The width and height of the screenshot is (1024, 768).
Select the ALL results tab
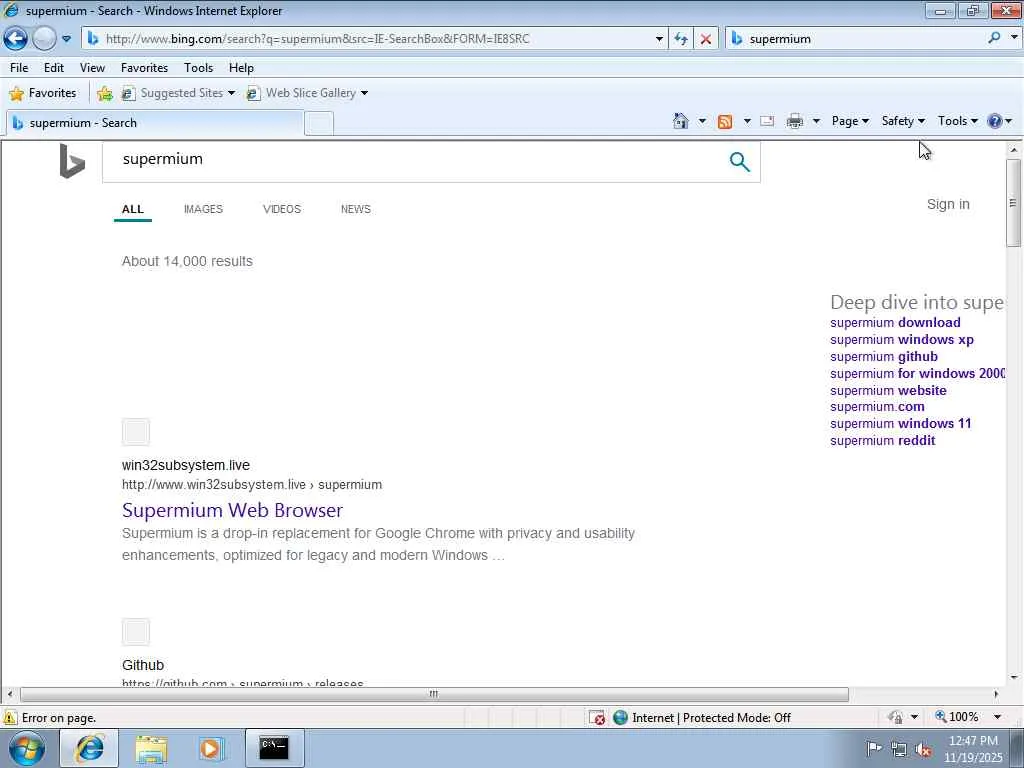(x=133, y=209)
